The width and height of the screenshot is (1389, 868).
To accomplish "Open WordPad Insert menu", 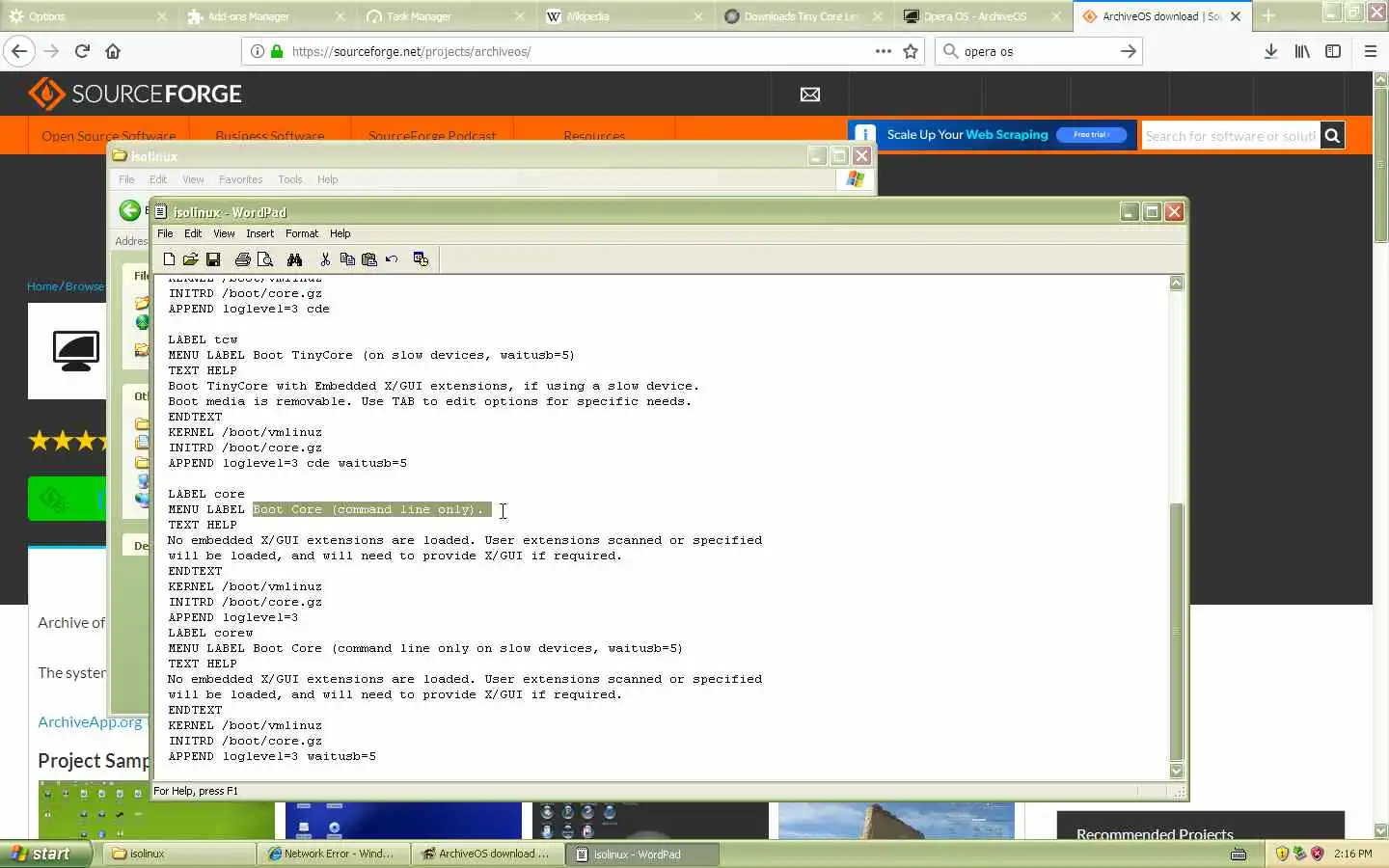I will [259, 233].
